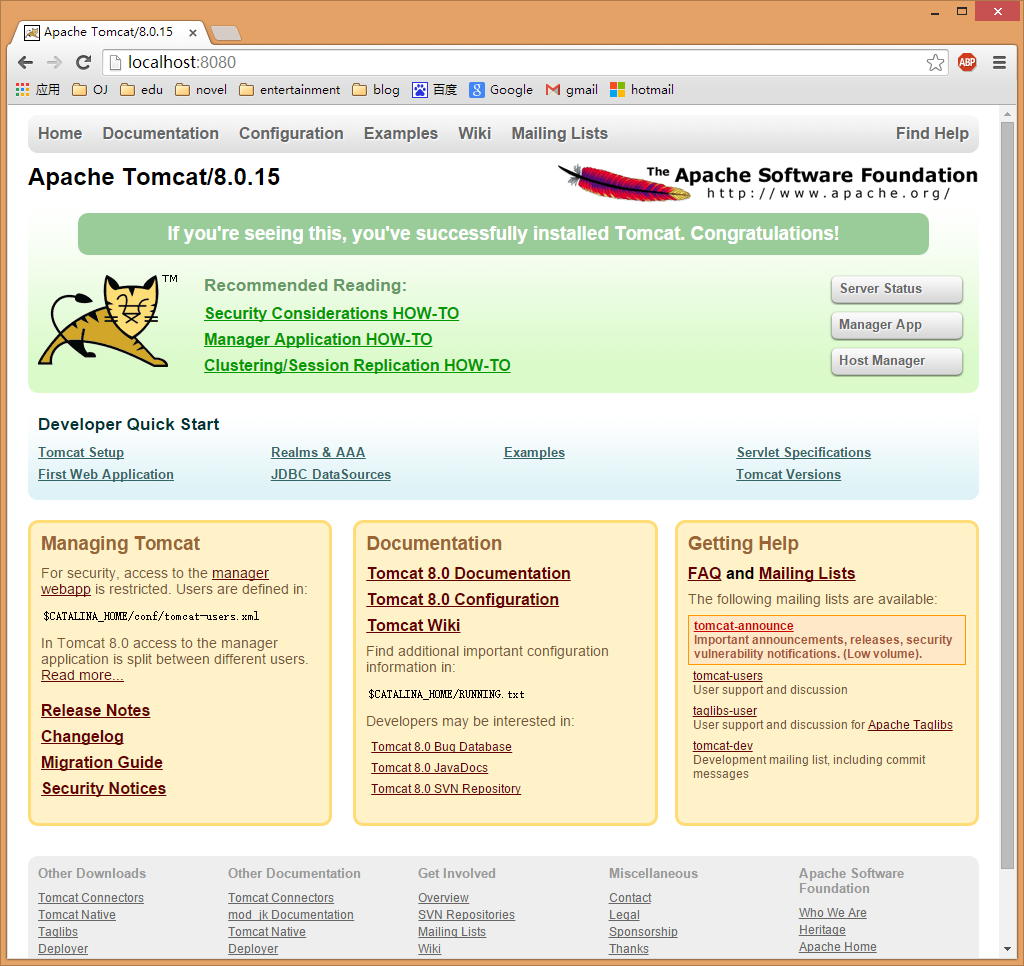Viewport: 1024px width, 966px height.
Task: Open Tomcat 8.0 Bug Database link
Action: tap(441, 747)
